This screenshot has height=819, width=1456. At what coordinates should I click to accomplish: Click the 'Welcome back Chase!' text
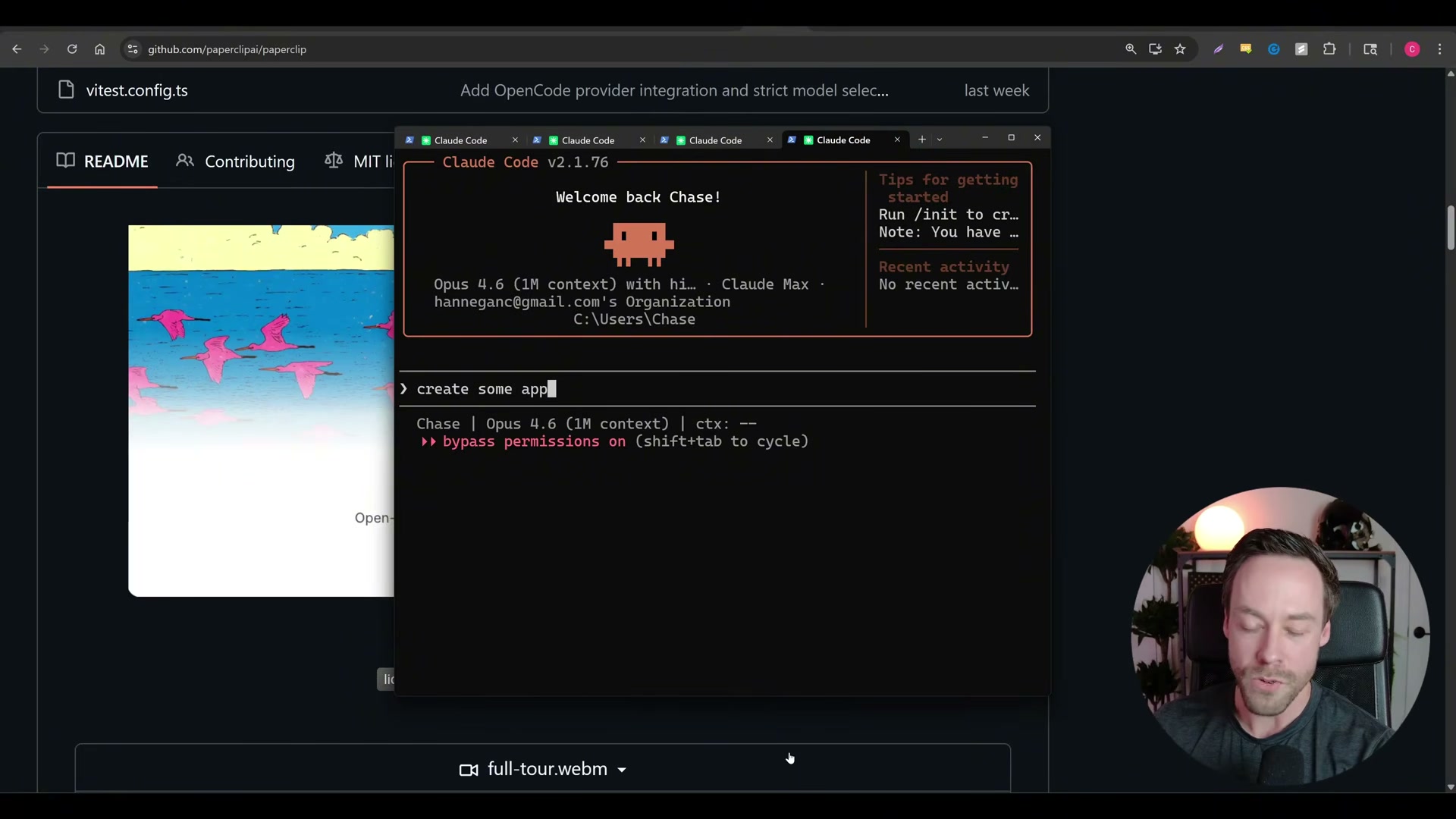(639, 197)
